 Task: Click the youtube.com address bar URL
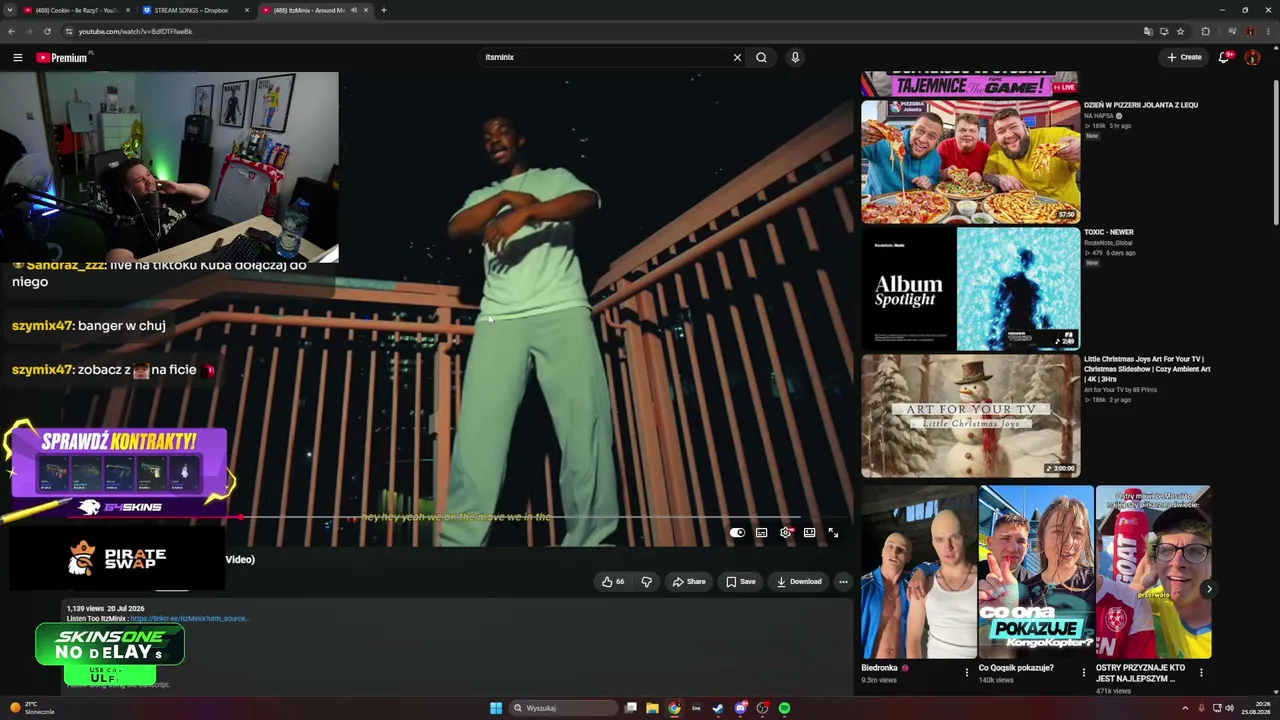(x=135, y=31)
